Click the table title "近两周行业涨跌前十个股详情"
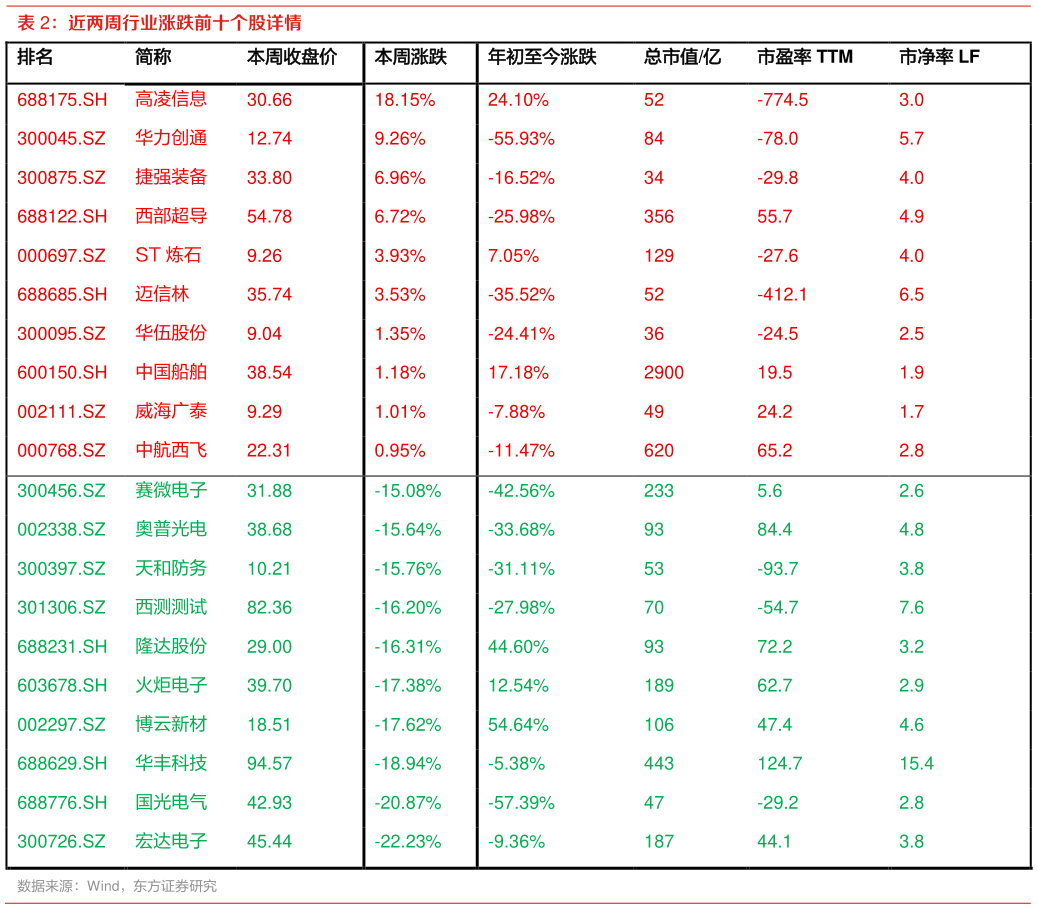This screenshot has width=1038, height=909. 185,23
